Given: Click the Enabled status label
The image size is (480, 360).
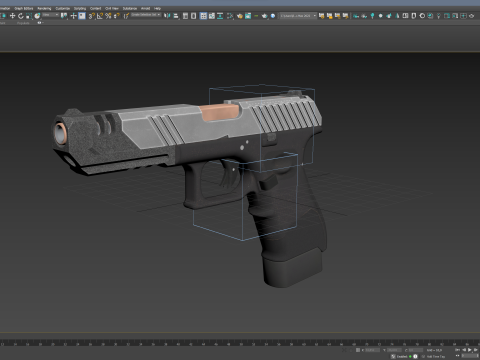Looking at the screenshot, I should [x=402, y=356].
